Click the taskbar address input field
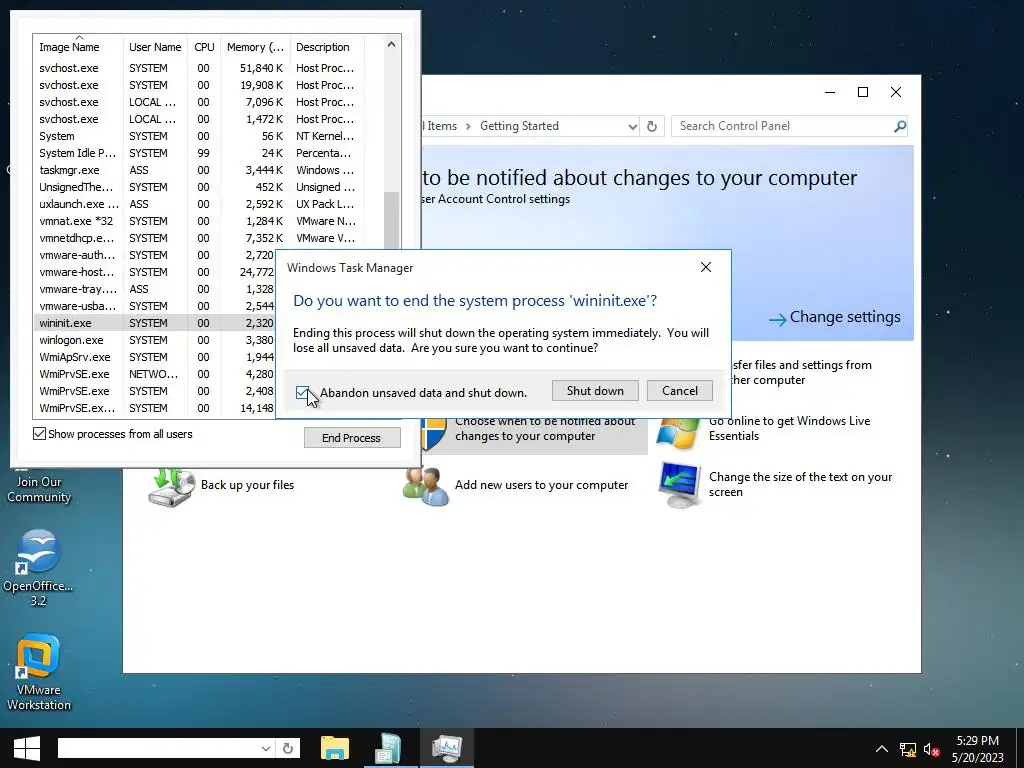This screenshot has height=768, width=1024. point(158,748)
